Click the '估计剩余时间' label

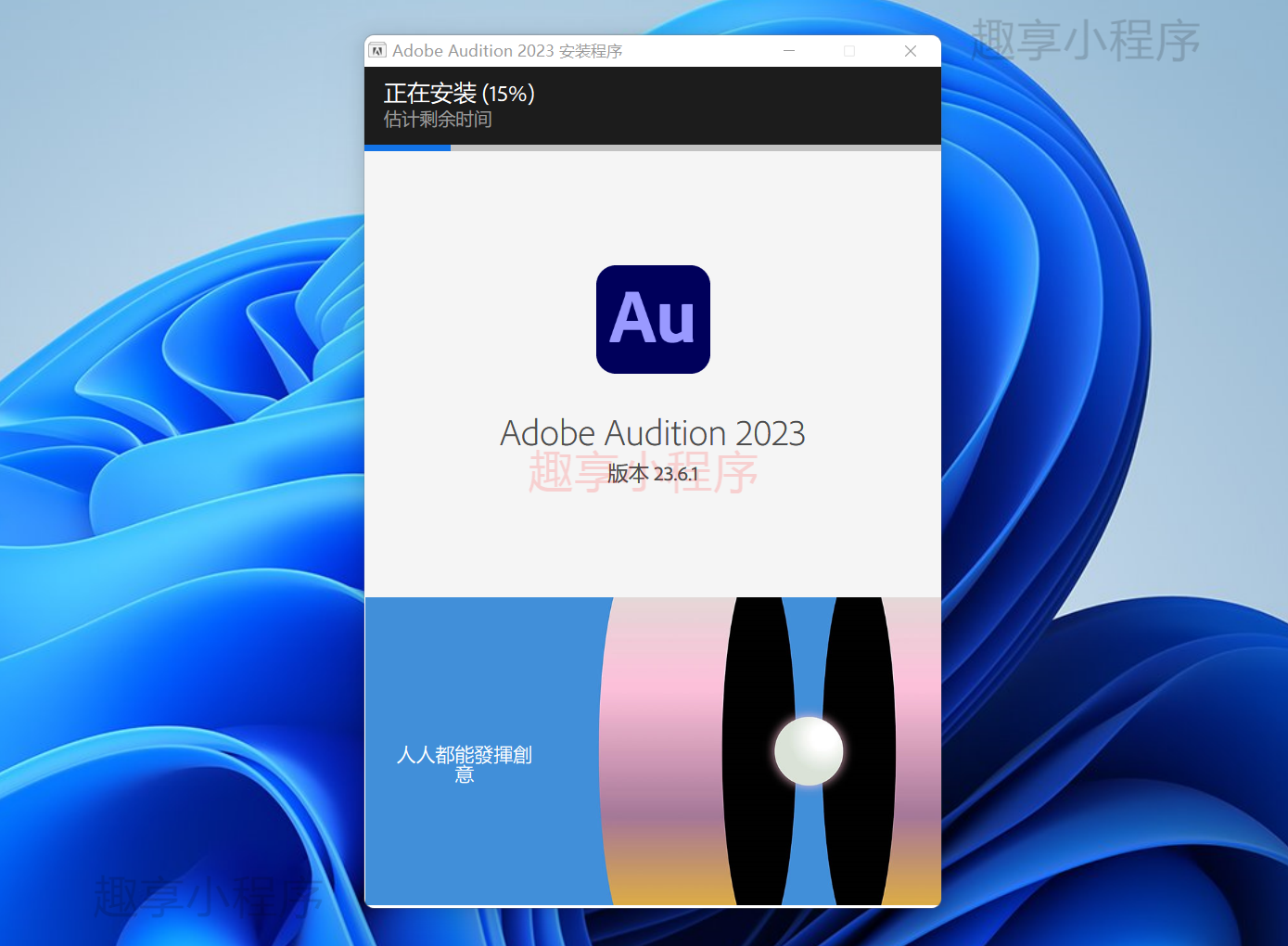[438, 120]
